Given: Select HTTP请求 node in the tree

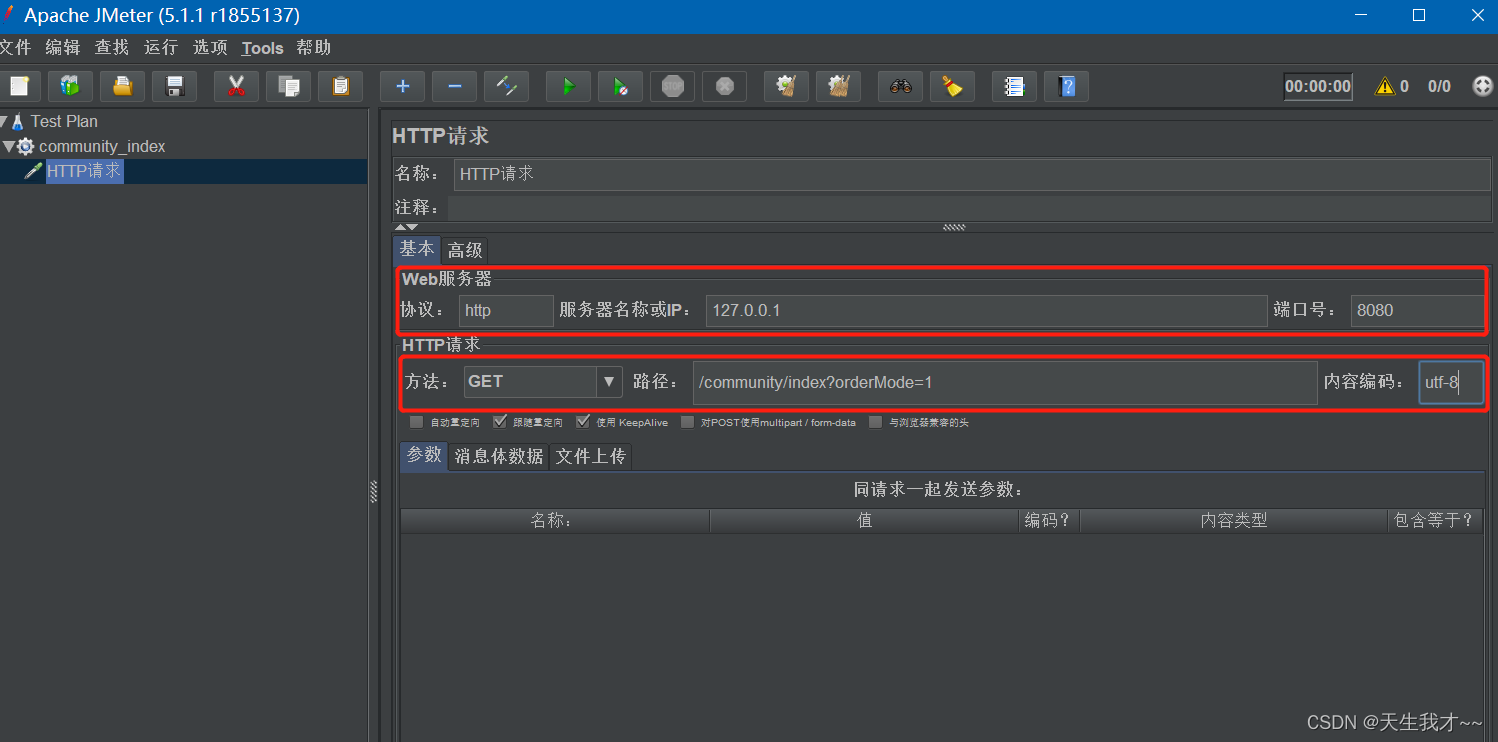Looking at the screenshot, I should (84, 171).
